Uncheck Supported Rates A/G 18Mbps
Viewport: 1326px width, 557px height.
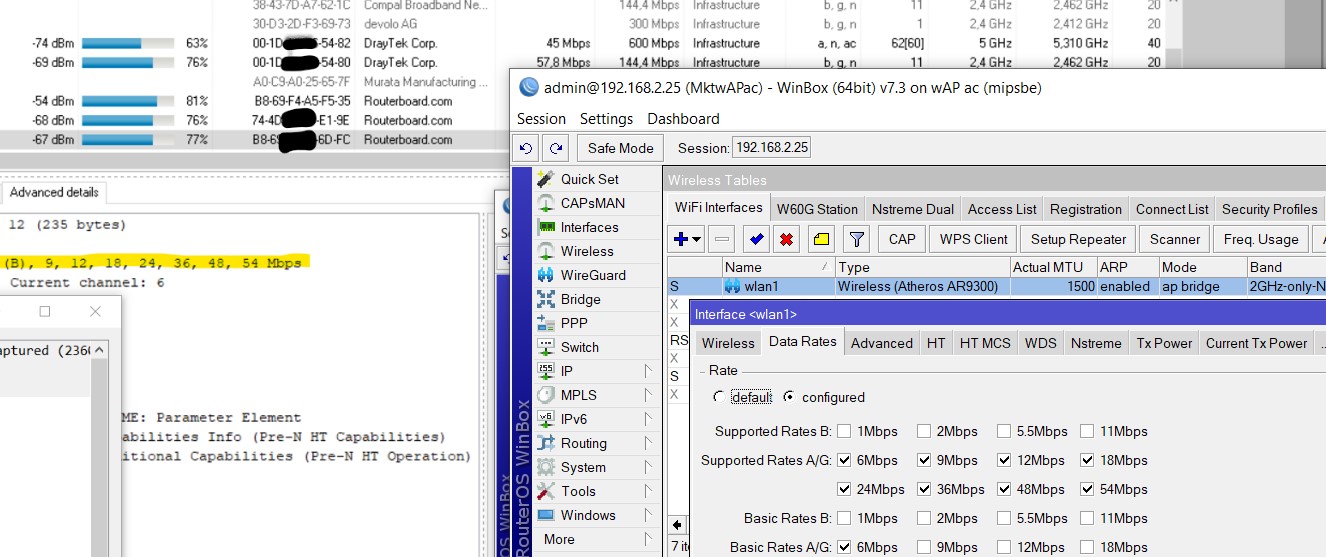pyautogui.click(x=1087, y=461)
